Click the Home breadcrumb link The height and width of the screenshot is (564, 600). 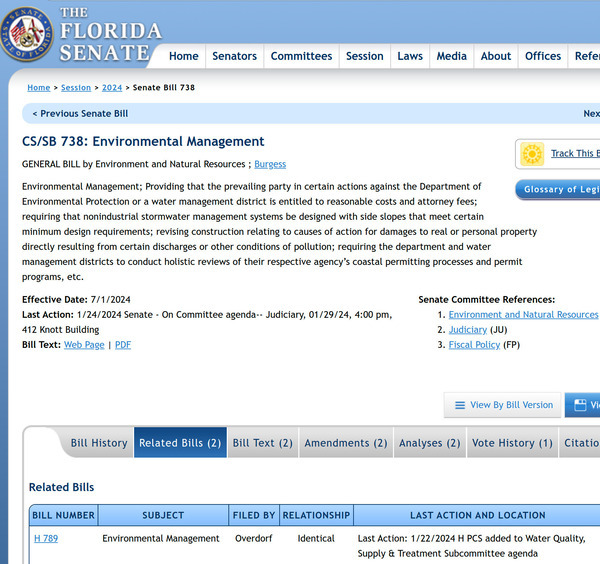pyautogui.click(x=39, y=88)
